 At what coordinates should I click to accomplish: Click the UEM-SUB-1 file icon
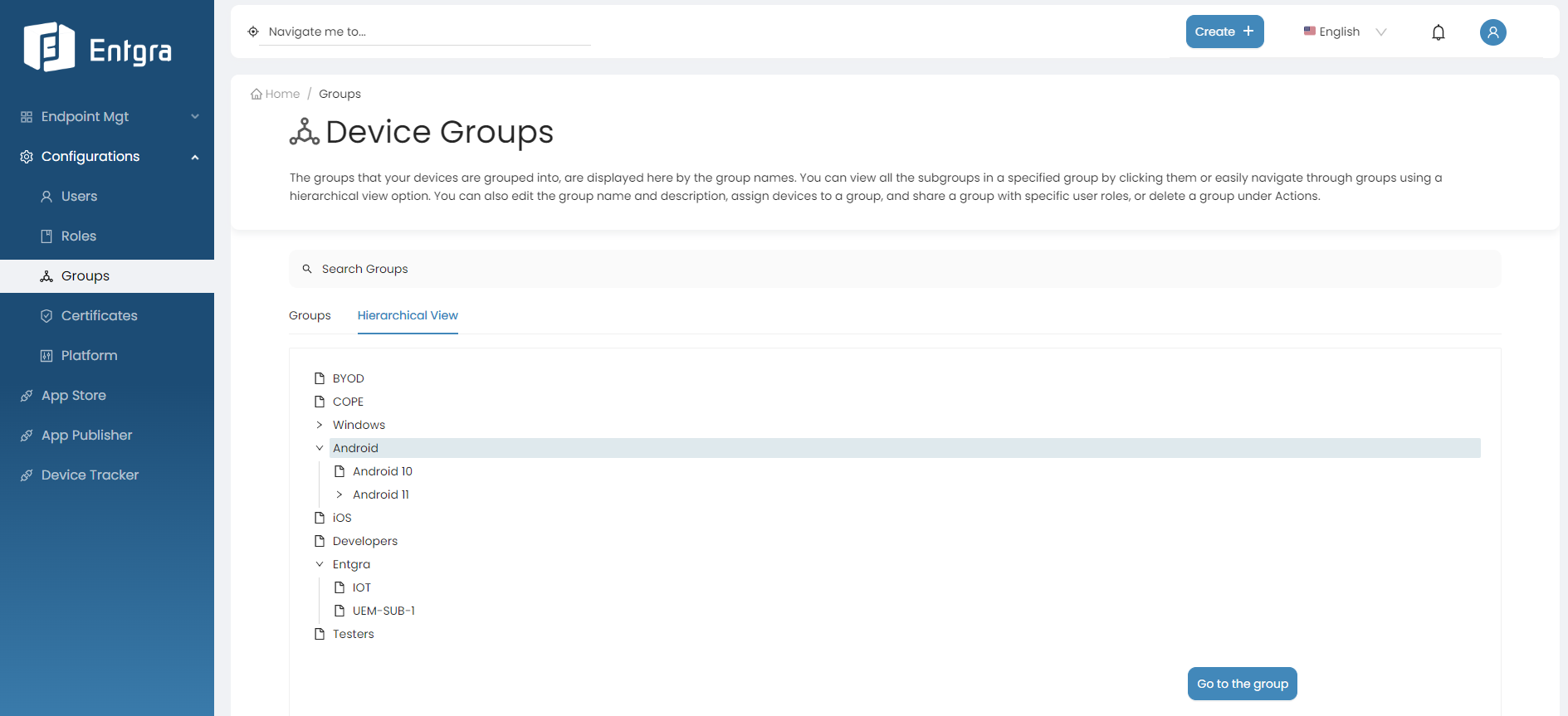point(339,611)
